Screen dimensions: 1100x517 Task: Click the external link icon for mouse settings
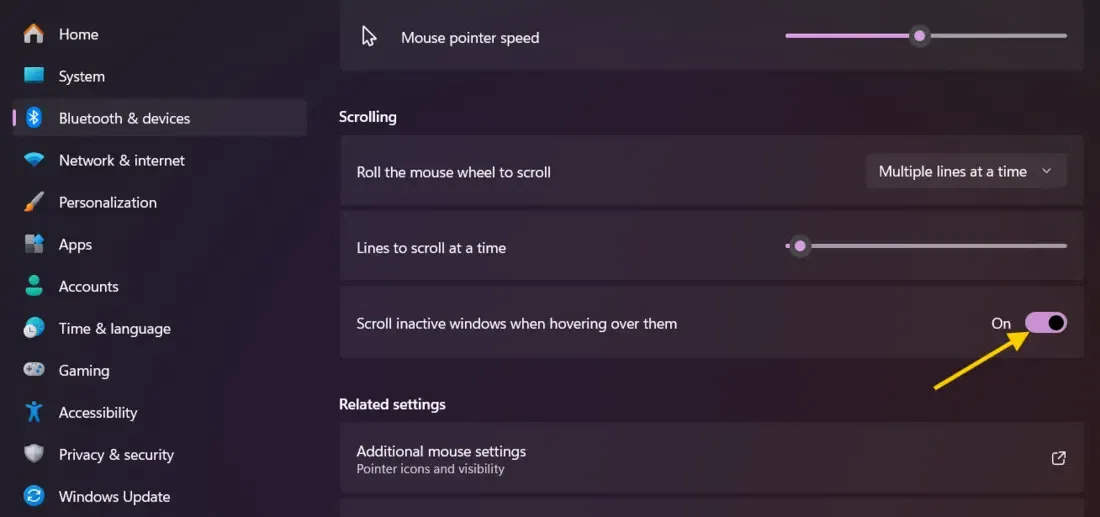click(1059, 458)
